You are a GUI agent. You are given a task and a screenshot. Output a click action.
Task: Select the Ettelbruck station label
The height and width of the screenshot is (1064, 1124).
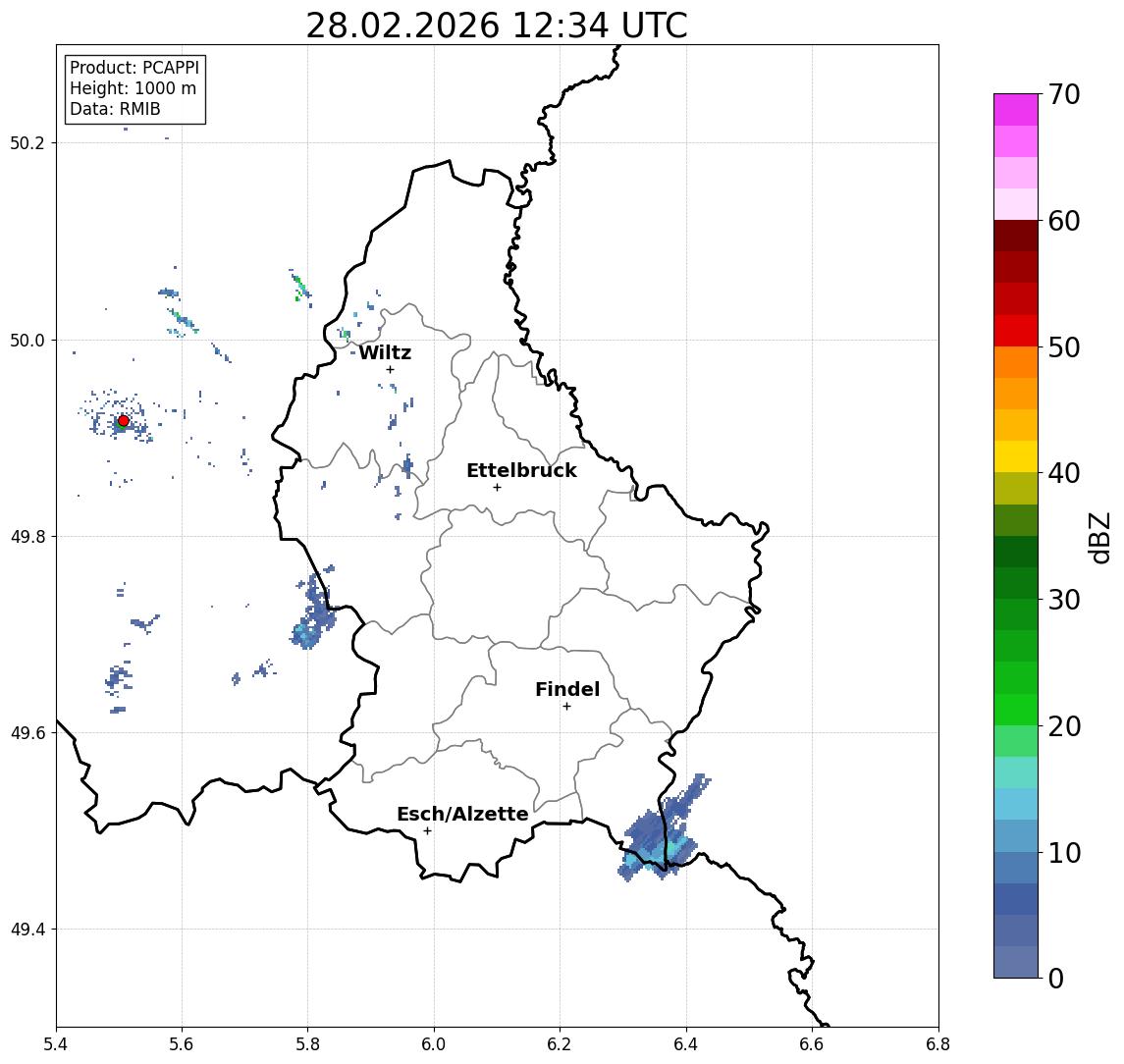[521, 470]
